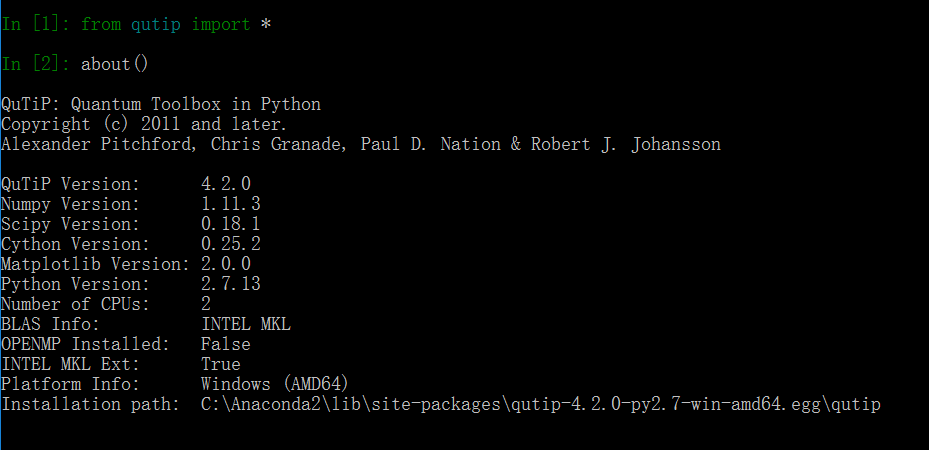
Task: Click the QuTiP version number 4.2.0
Action: tap(226, 184)
